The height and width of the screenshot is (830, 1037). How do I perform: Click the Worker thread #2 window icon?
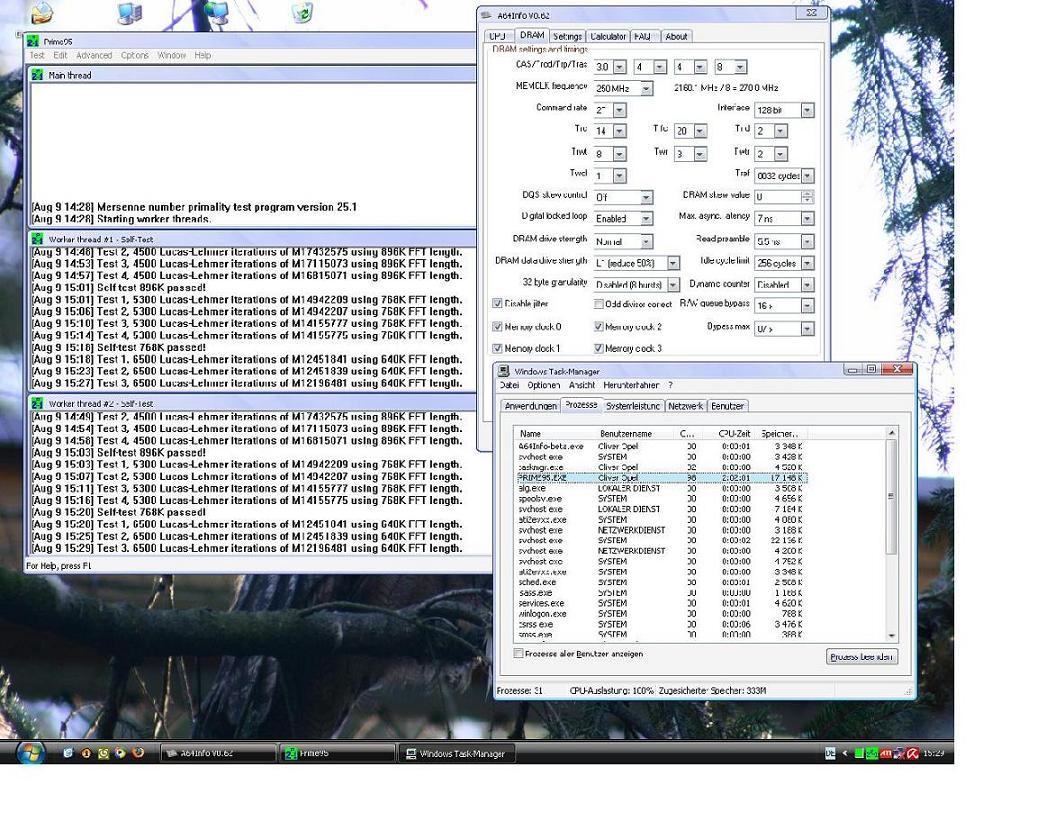click(x=38, y=403)
